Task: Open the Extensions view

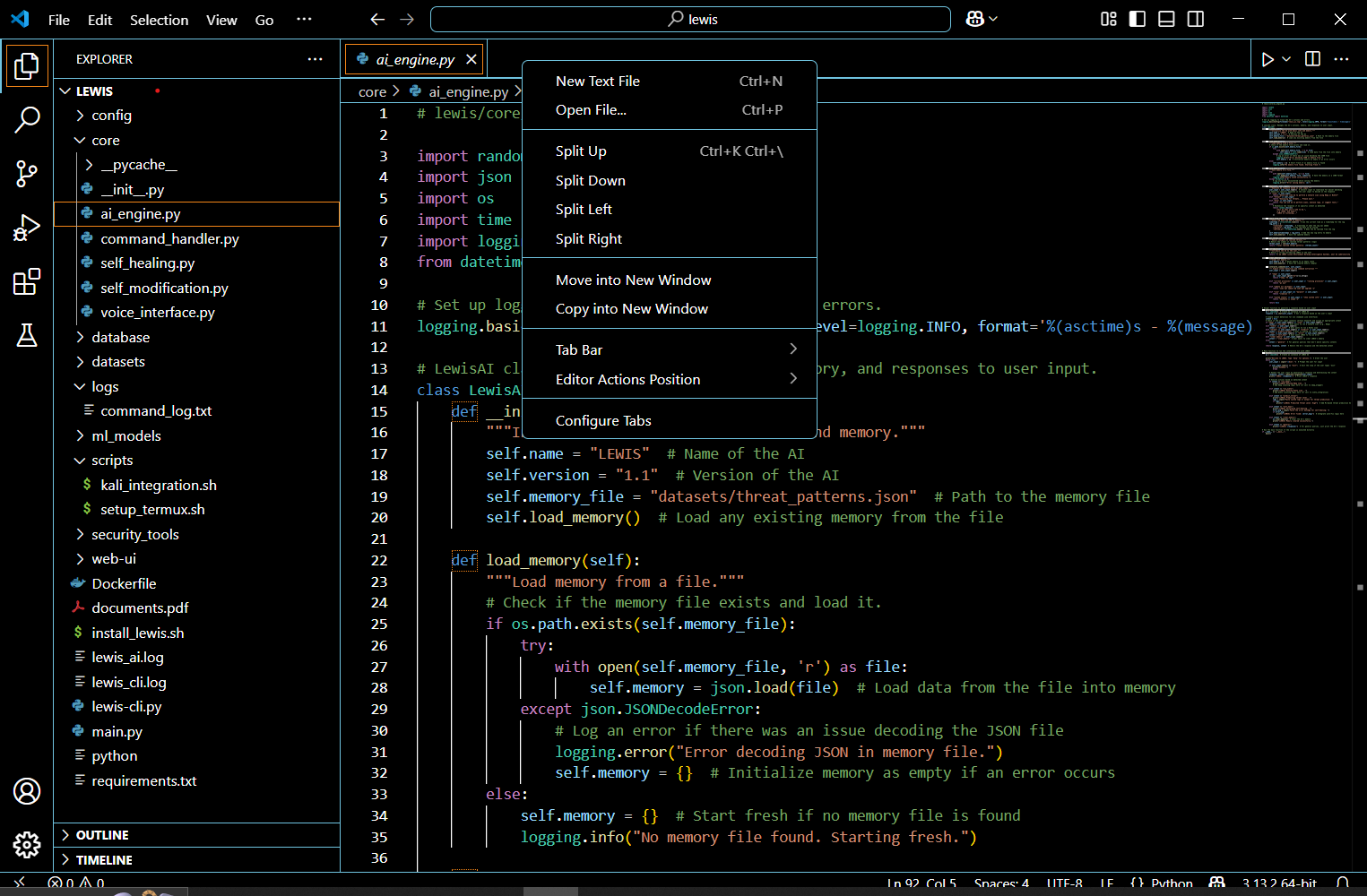Action: click(27, 281)
